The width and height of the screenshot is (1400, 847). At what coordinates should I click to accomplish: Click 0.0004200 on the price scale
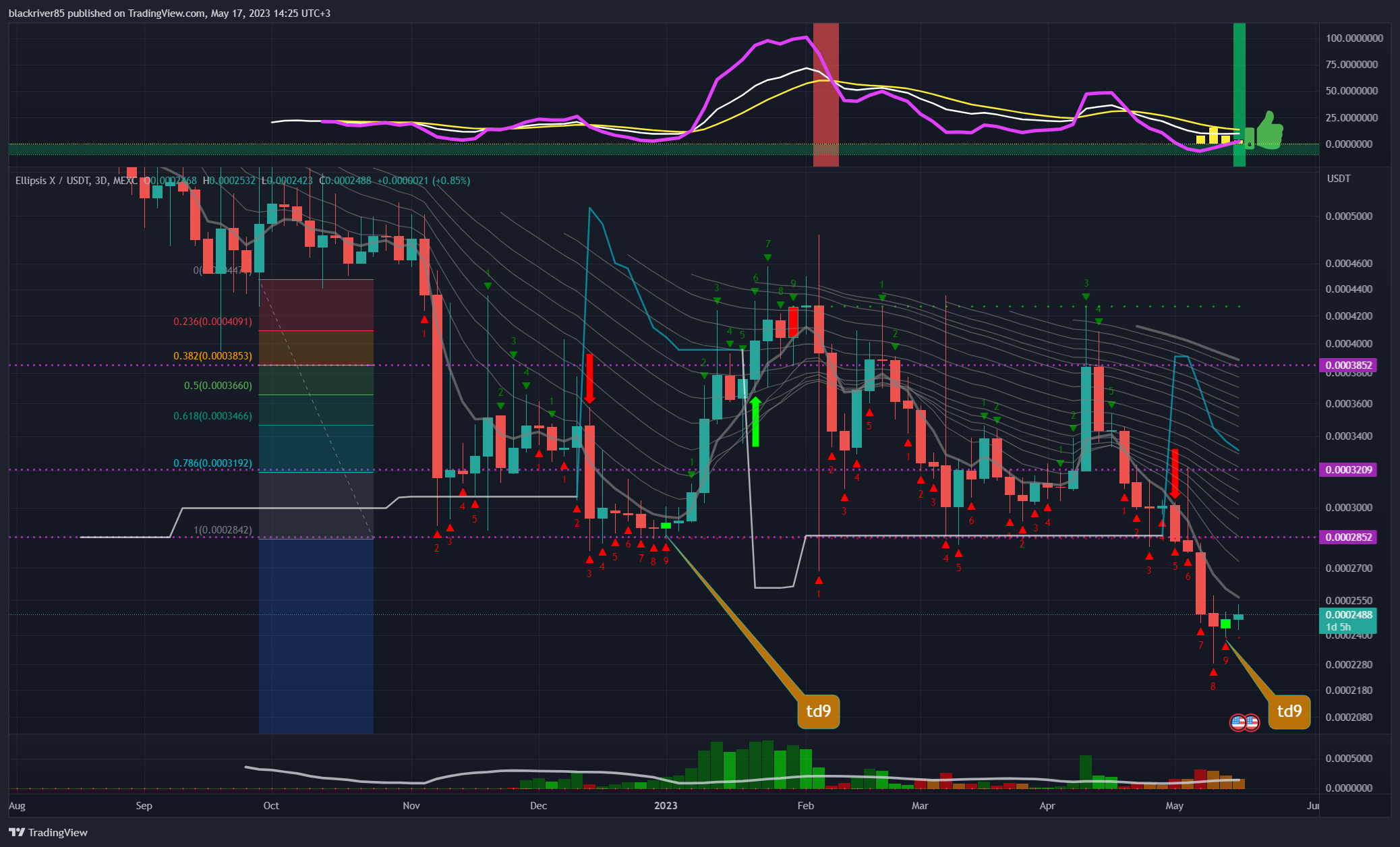tap(1349, 316)
